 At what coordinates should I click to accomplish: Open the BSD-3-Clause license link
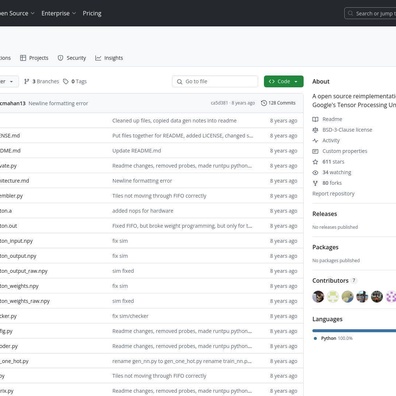(347, 130)
